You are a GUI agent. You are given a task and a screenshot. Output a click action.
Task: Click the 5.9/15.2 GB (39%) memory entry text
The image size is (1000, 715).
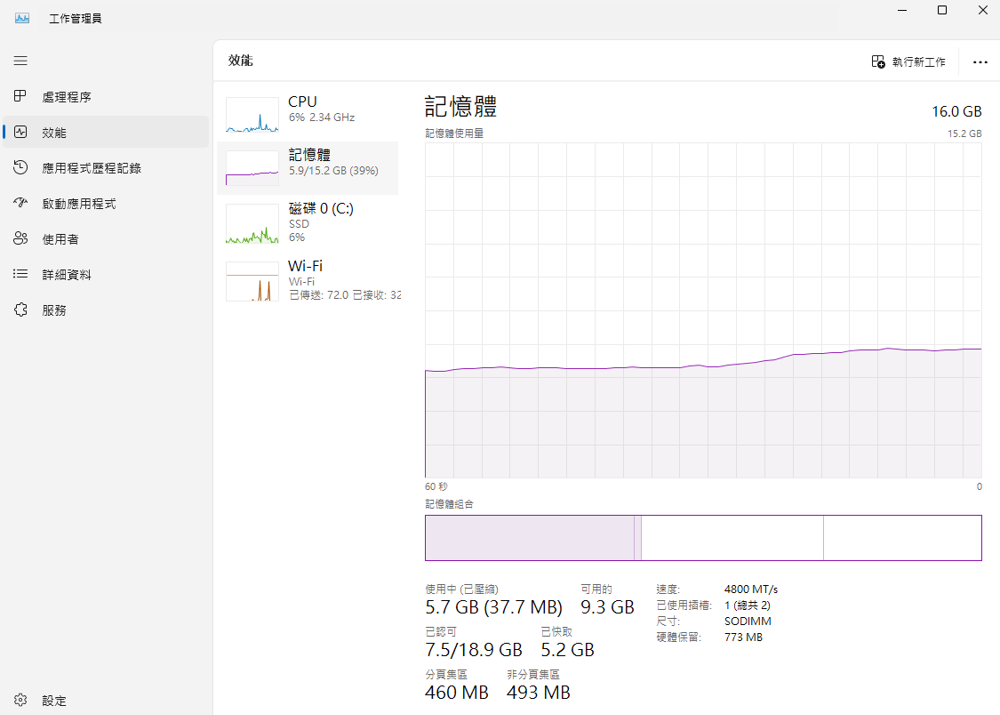pyautogui.click(x=334, y=171)
